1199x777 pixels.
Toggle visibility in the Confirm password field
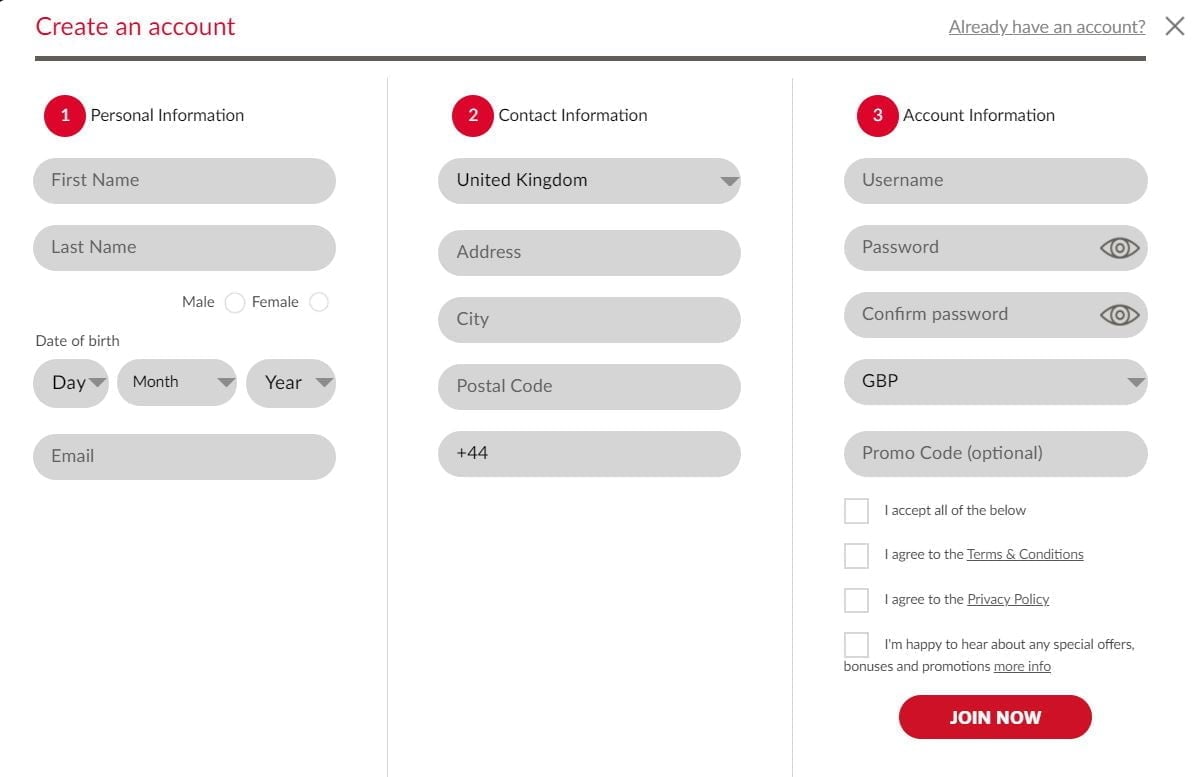click(x=1119, y=315)
